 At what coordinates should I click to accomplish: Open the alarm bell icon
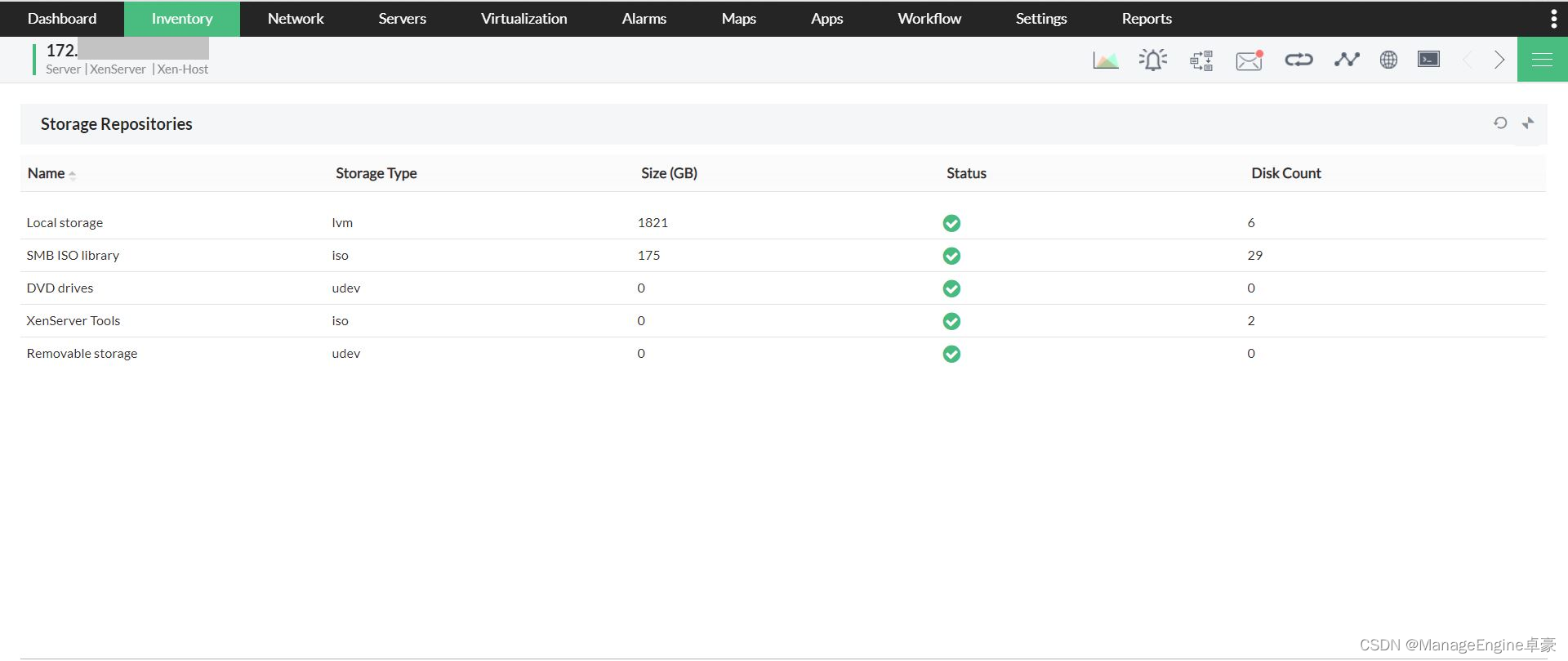point(1153,60)
